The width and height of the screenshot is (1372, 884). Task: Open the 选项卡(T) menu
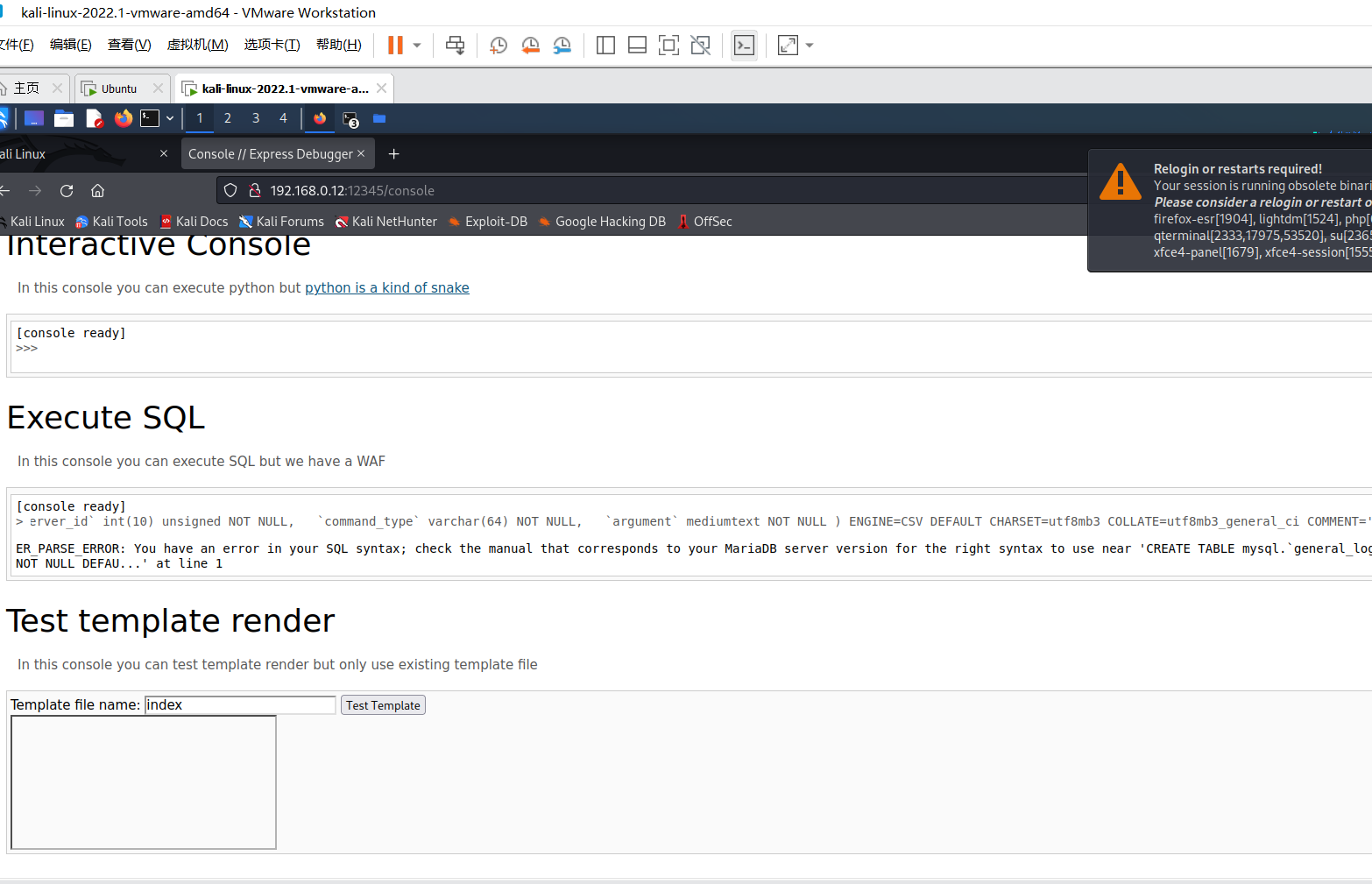pos(272,45)
